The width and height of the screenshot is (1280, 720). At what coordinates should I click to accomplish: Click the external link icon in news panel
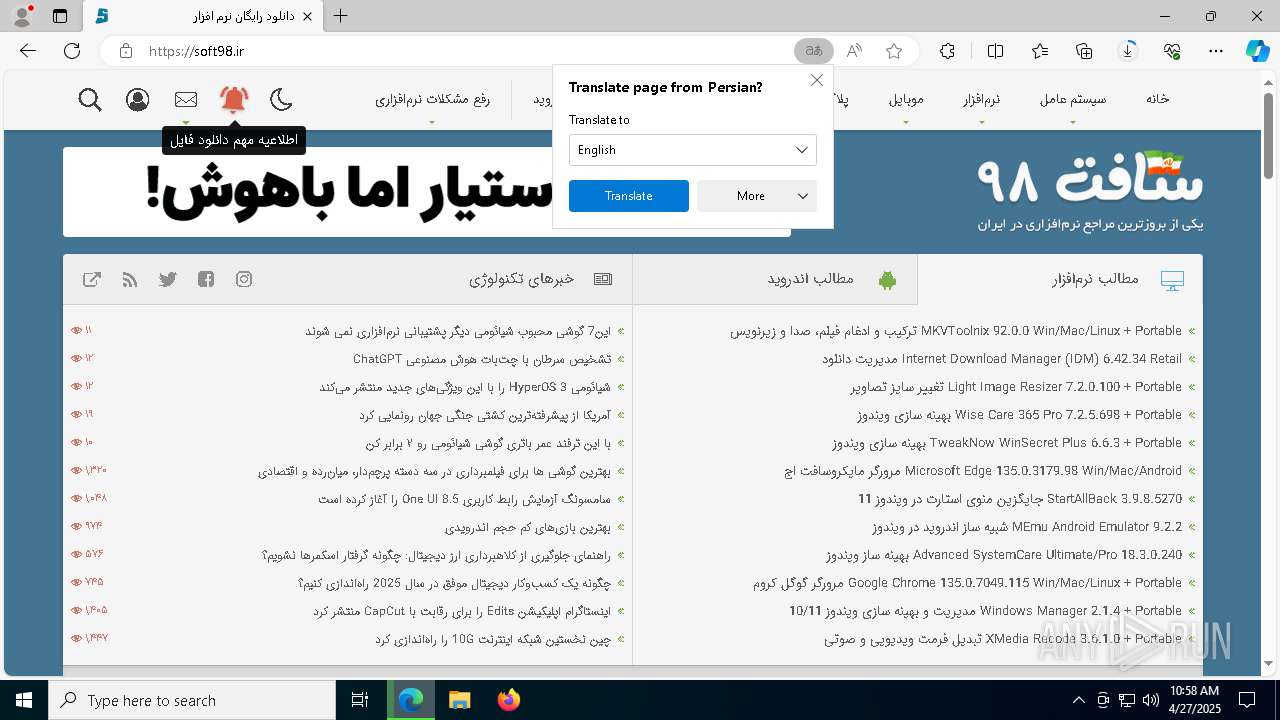pos(92,279)
